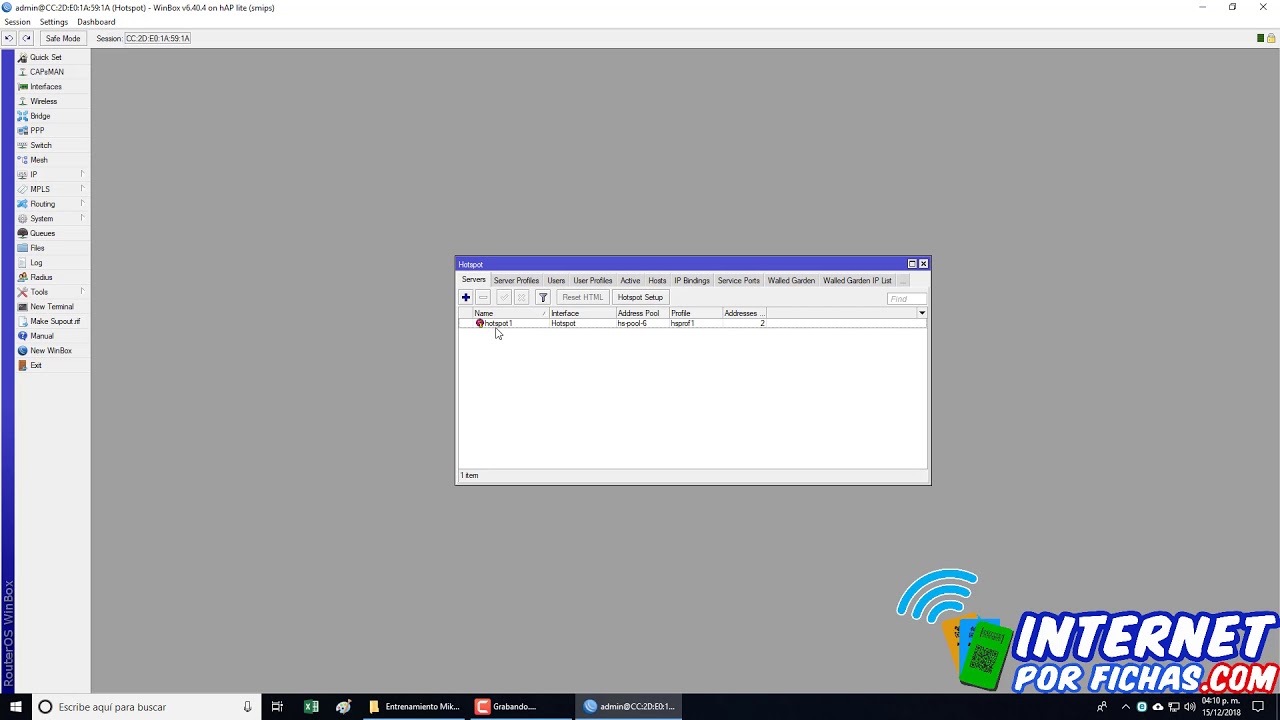This screenshot has height=720, width=1280.
Task: Open PPP in the sidebar
Action: click(x=37, y=130)
